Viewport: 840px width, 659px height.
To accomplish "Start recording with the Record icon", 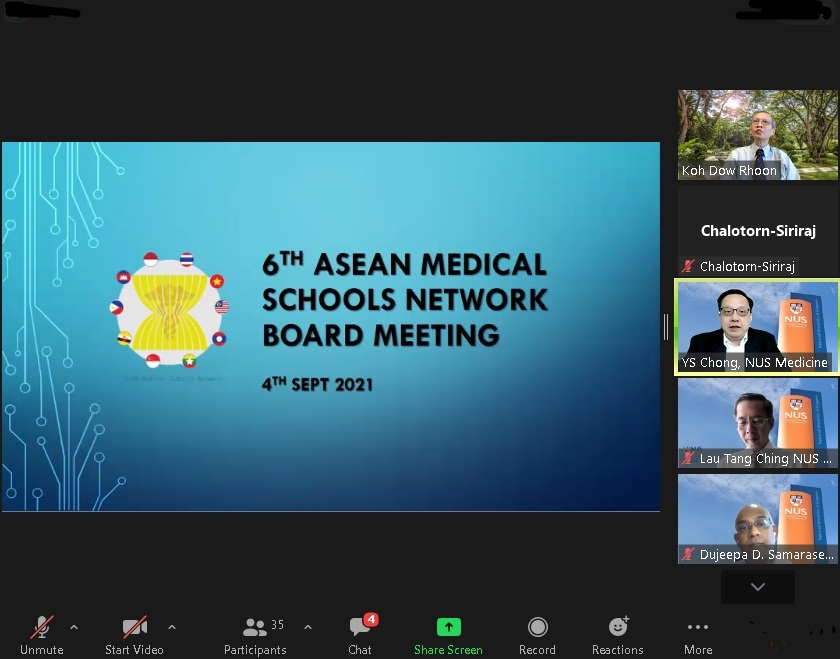I will click(537, 627).
